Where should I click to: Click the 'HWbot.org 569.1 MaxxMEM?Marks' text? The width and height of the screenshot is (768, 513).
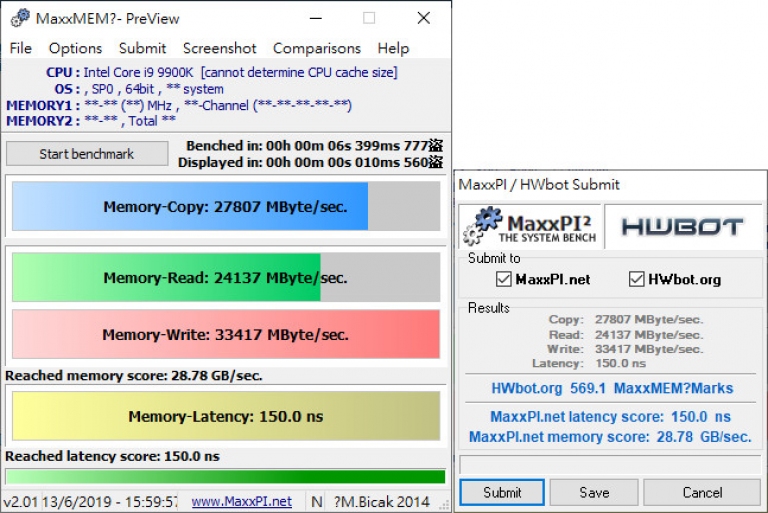click(x=612, y=388)
